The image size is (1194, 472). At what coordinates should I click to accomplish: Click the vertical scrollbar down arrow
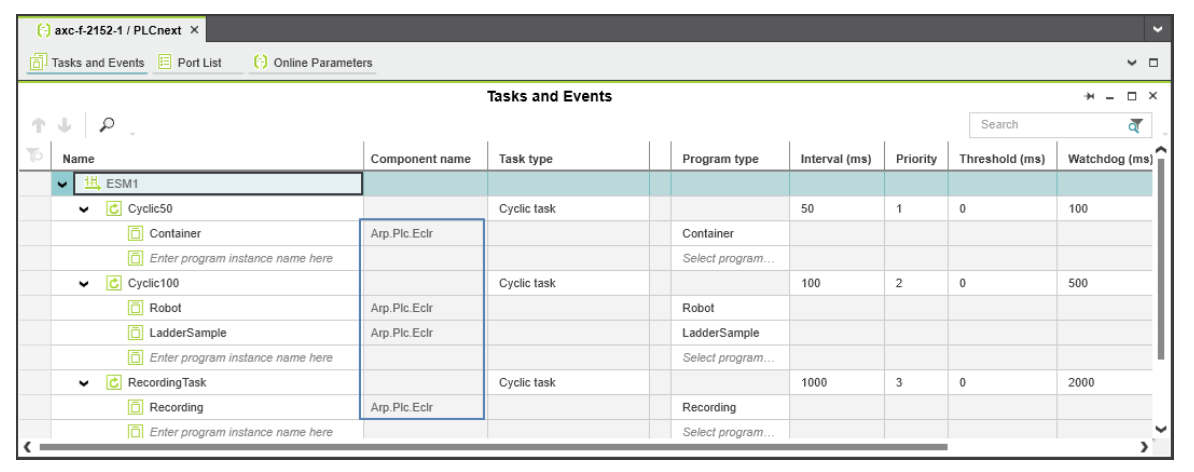click(1160, 429)
